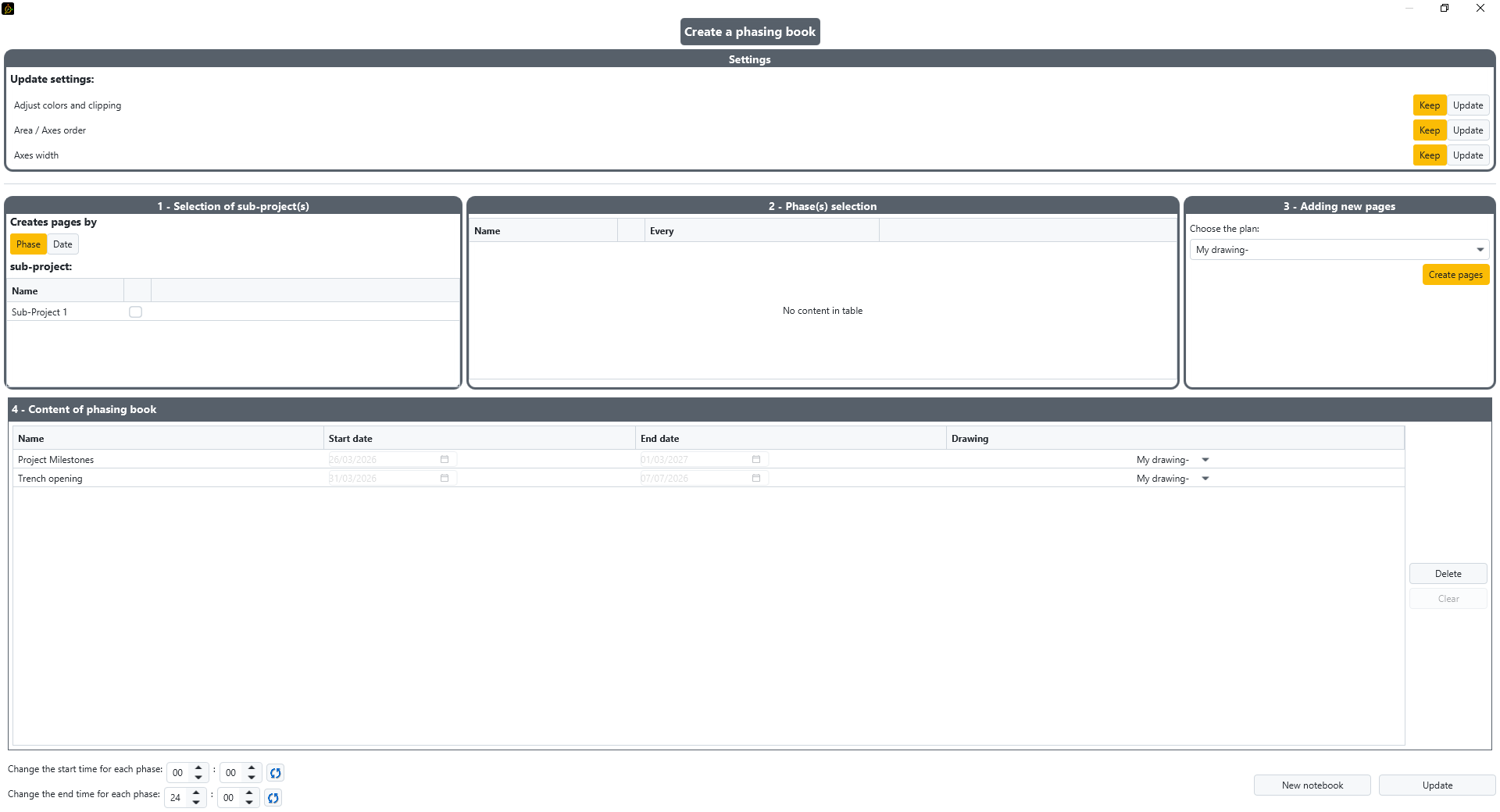Select the Trench opening row
This screenshot has width=1500, height=812.
pos(156,479)
